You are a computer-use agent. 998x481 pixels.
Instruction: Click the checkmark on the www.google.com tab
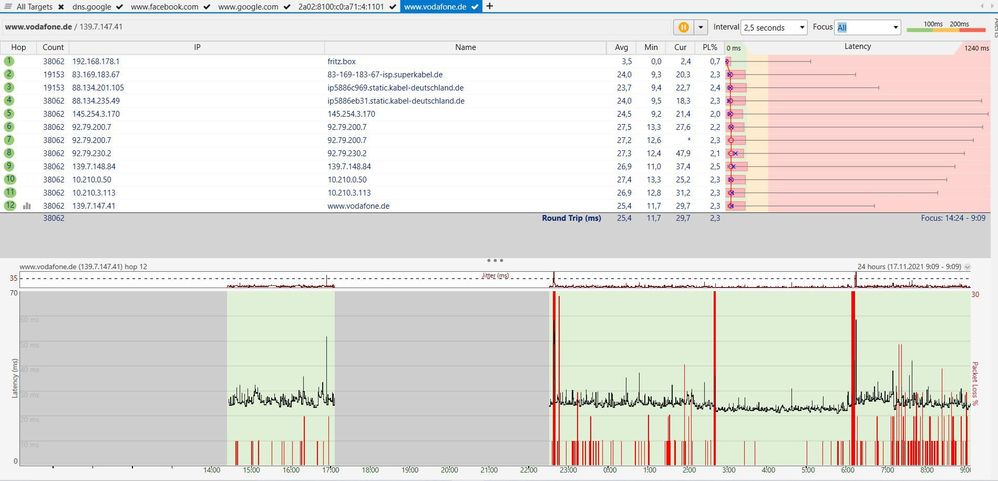287,6
